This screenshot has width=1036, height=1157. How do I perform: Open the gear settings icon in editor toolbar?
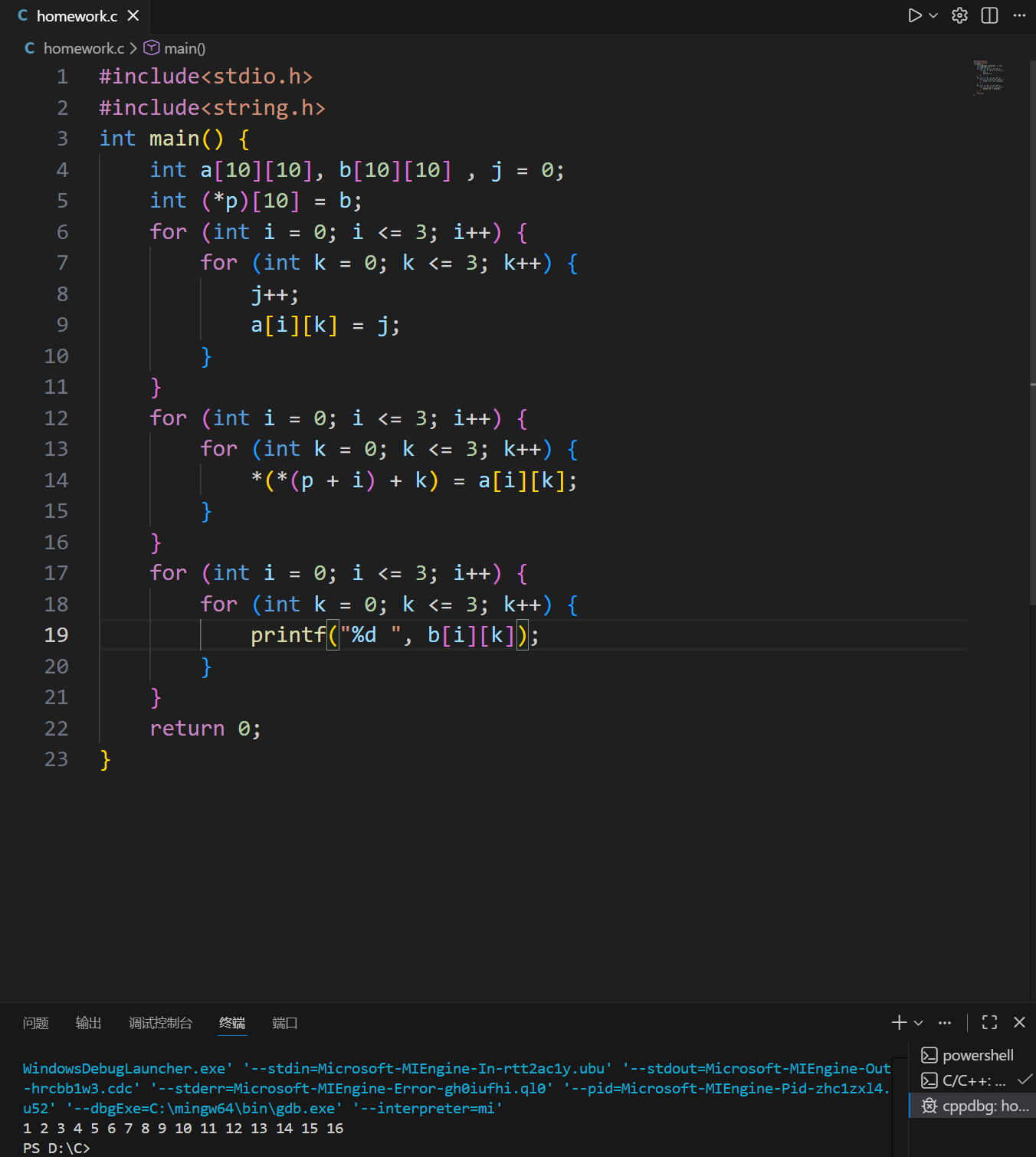tap(959, 15)
